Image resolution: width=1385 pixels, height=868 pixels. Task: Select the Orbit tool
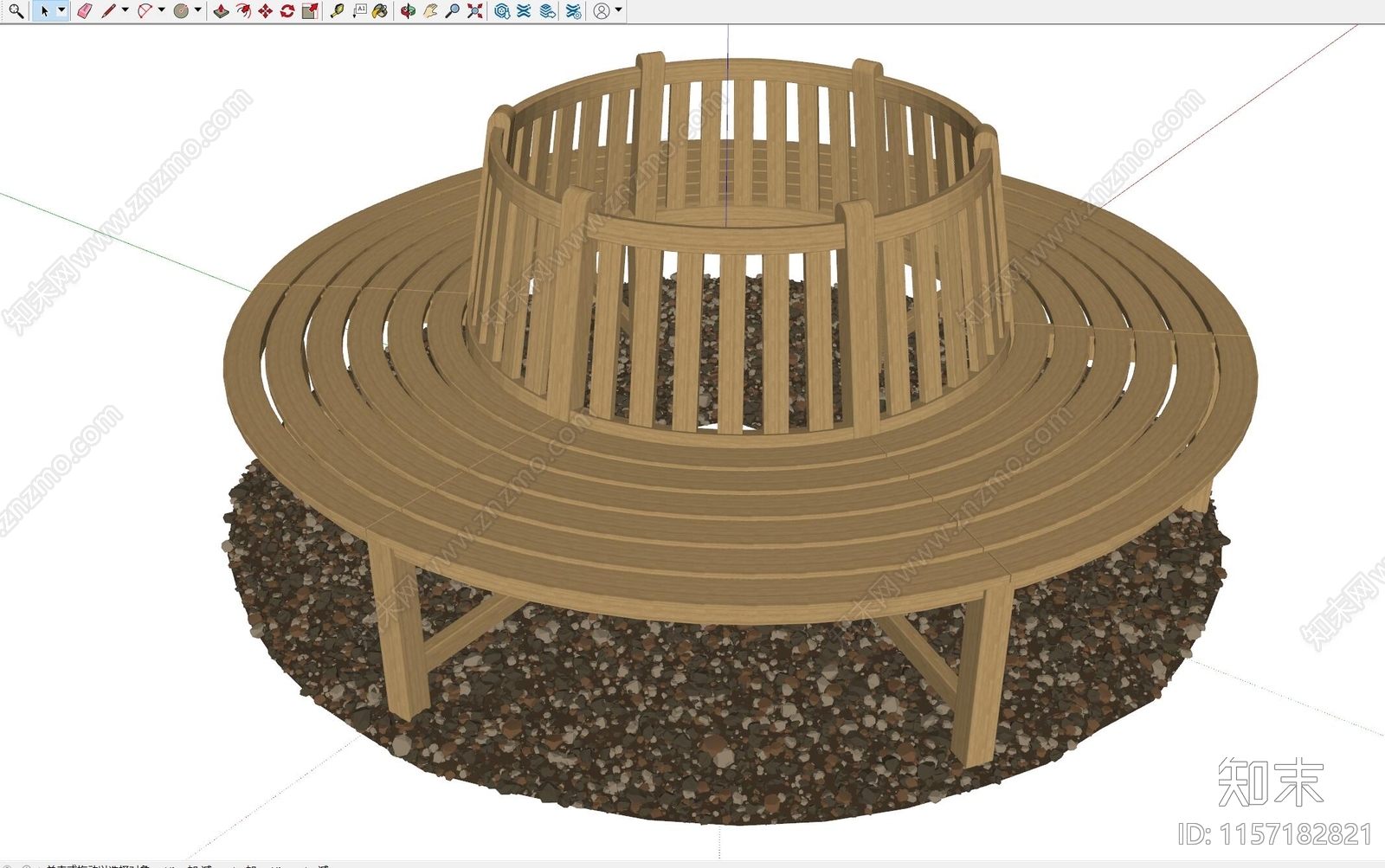coord(408,11)
